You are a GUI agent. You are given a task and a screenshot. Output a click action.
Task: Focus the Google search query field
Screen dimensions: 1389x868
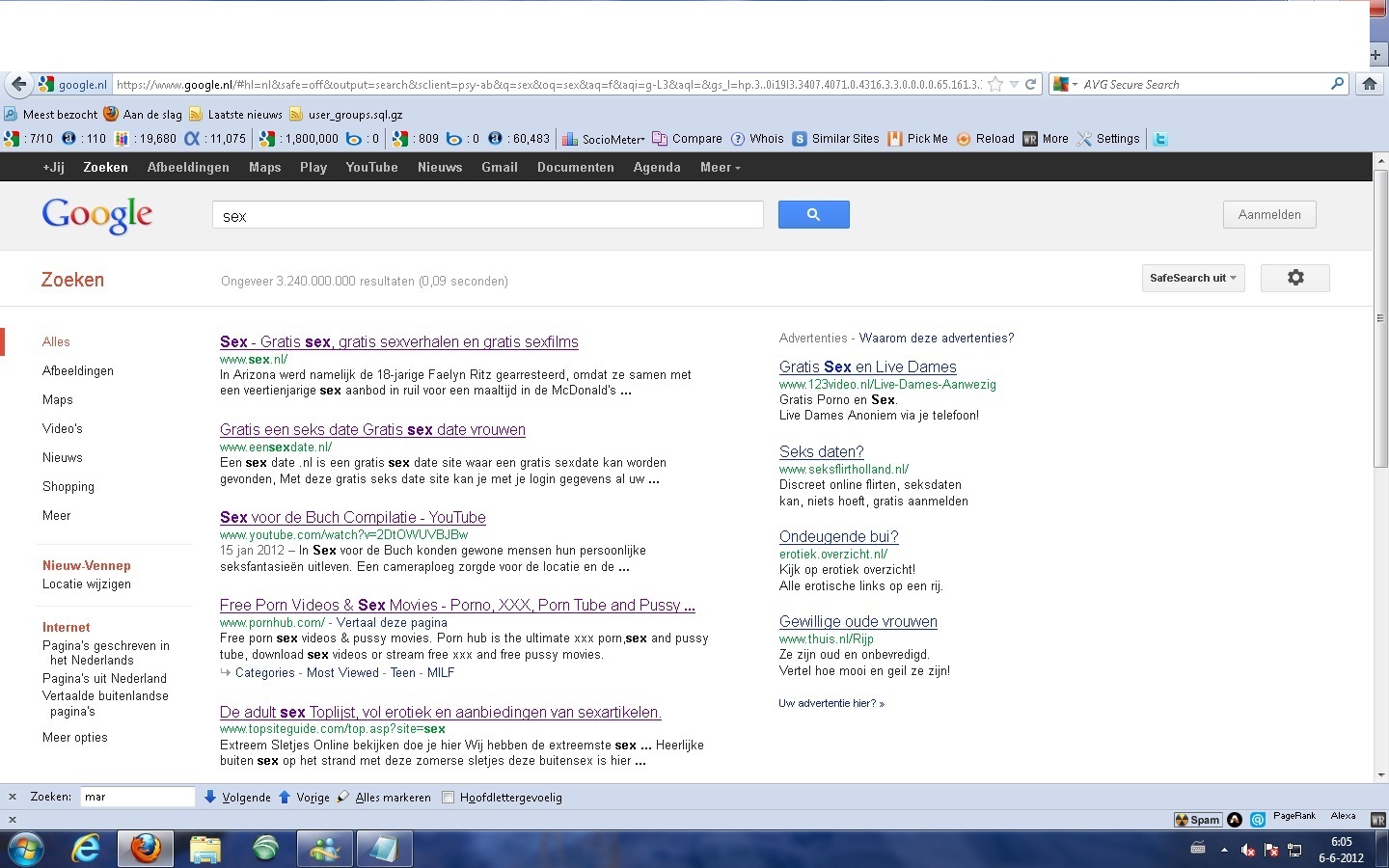coord(487,215)
